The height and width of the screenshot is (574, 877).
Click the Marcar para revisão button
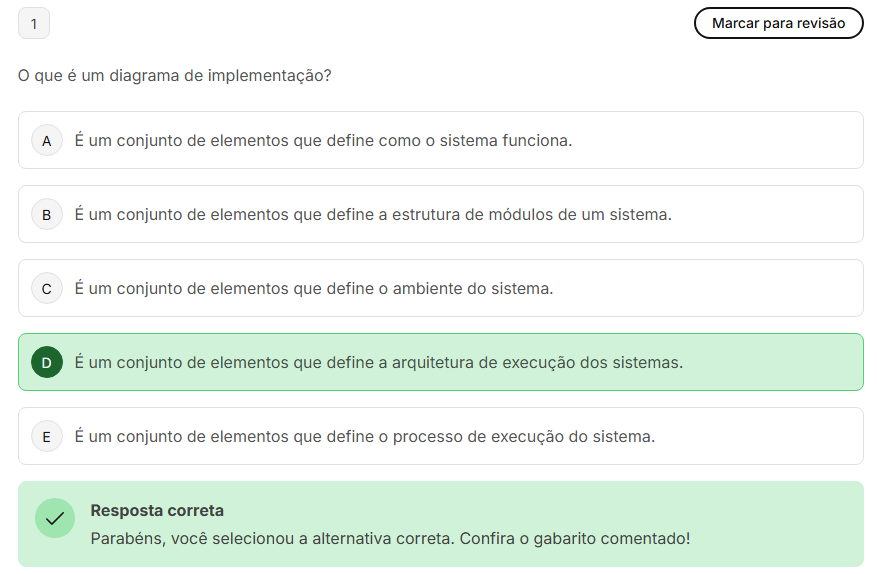[x=779, y=23]
